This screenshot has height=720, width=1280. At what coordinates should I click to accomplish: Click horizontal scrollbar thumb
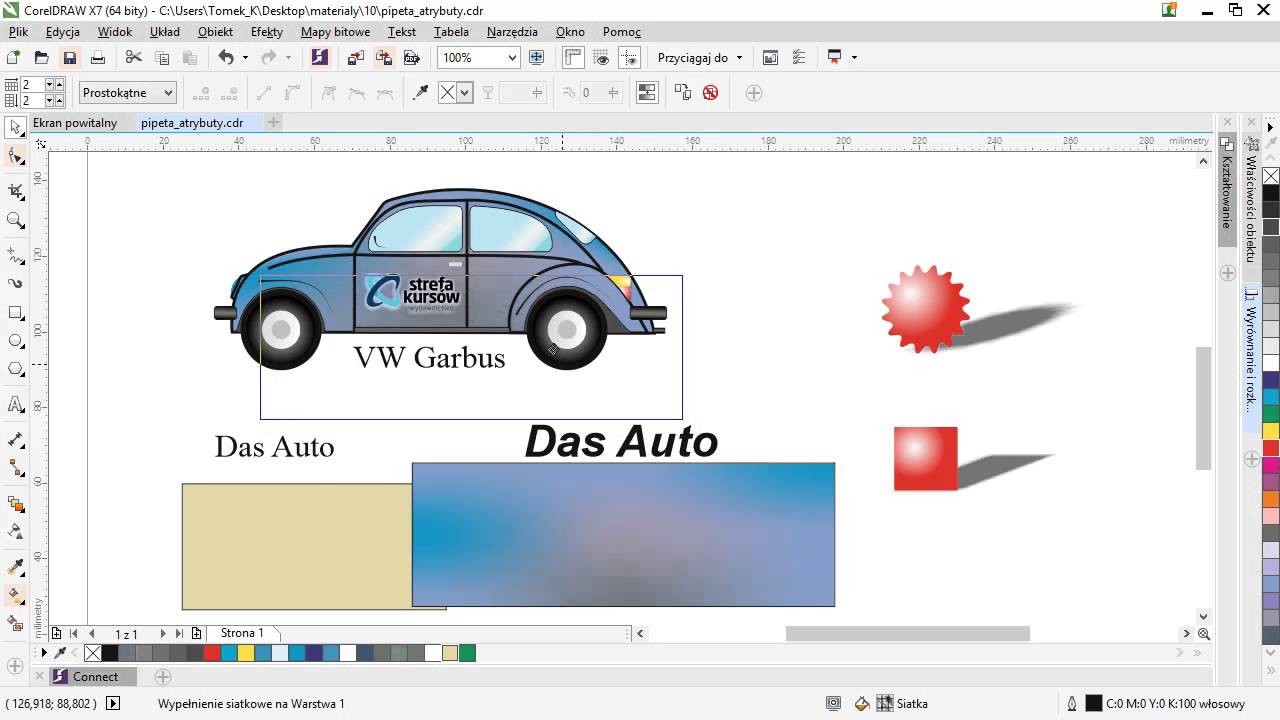(x=907, y=633)
